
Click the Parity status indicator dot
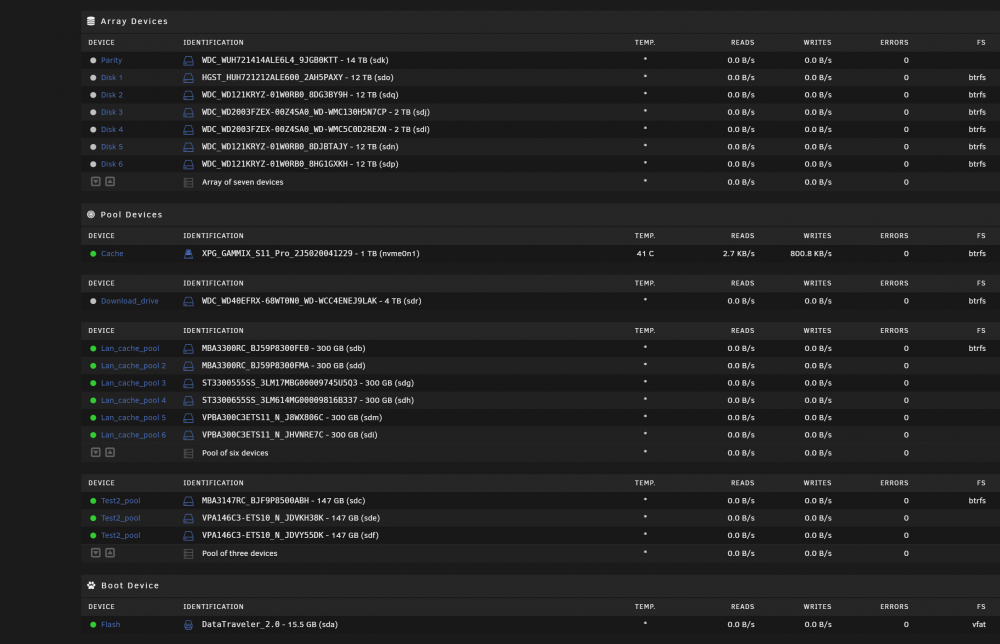tap(93, 61)
